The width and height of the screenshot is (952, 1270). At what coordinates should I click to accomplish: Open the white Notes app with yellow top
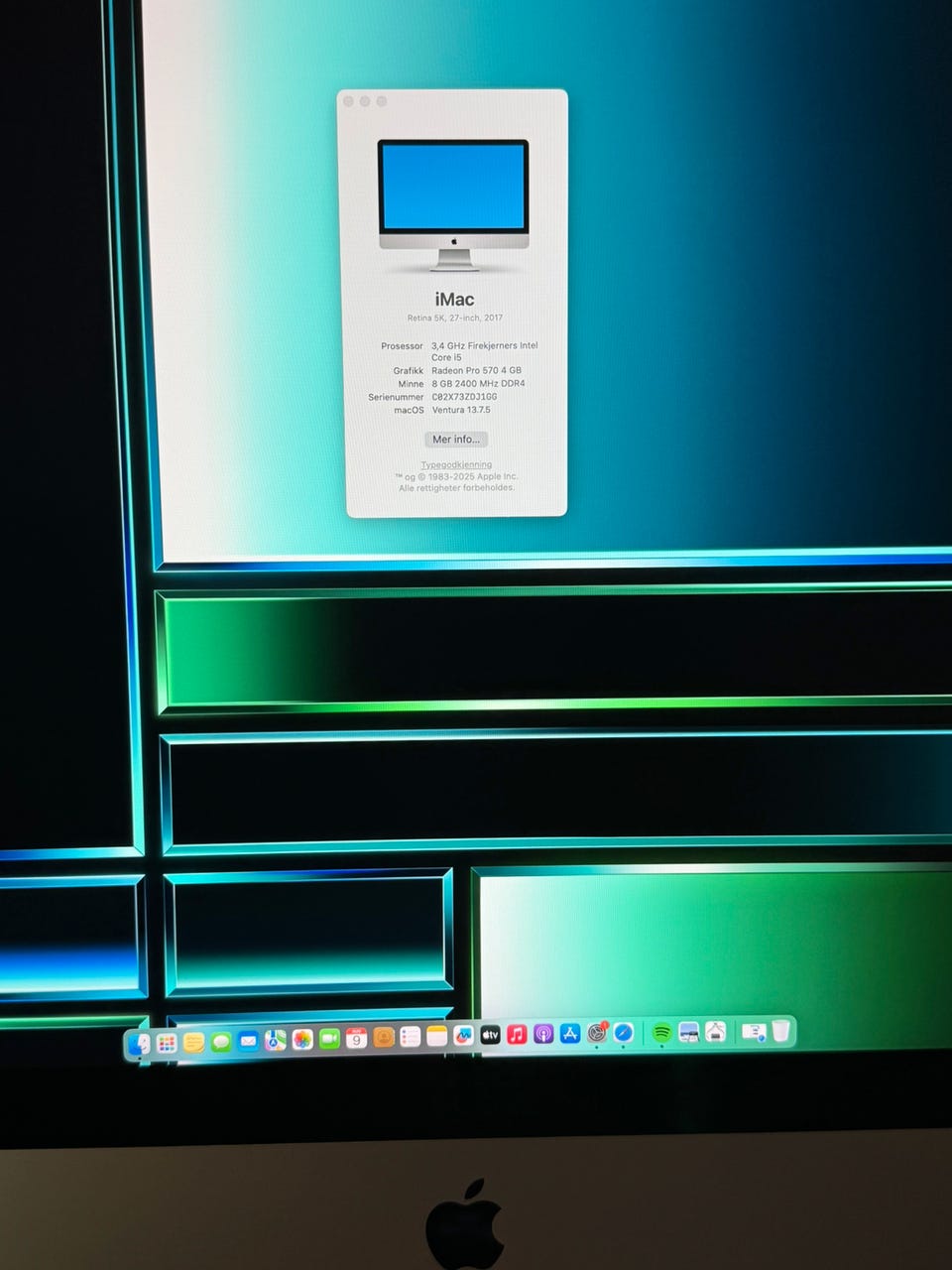point(437,1037)
